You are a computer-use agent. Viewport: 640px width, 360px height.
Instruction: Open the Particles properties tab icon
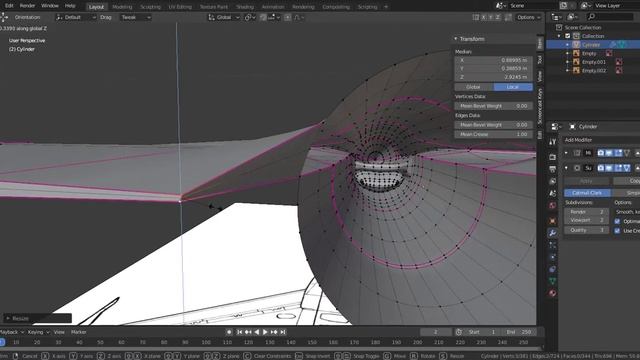click(552, 245)
